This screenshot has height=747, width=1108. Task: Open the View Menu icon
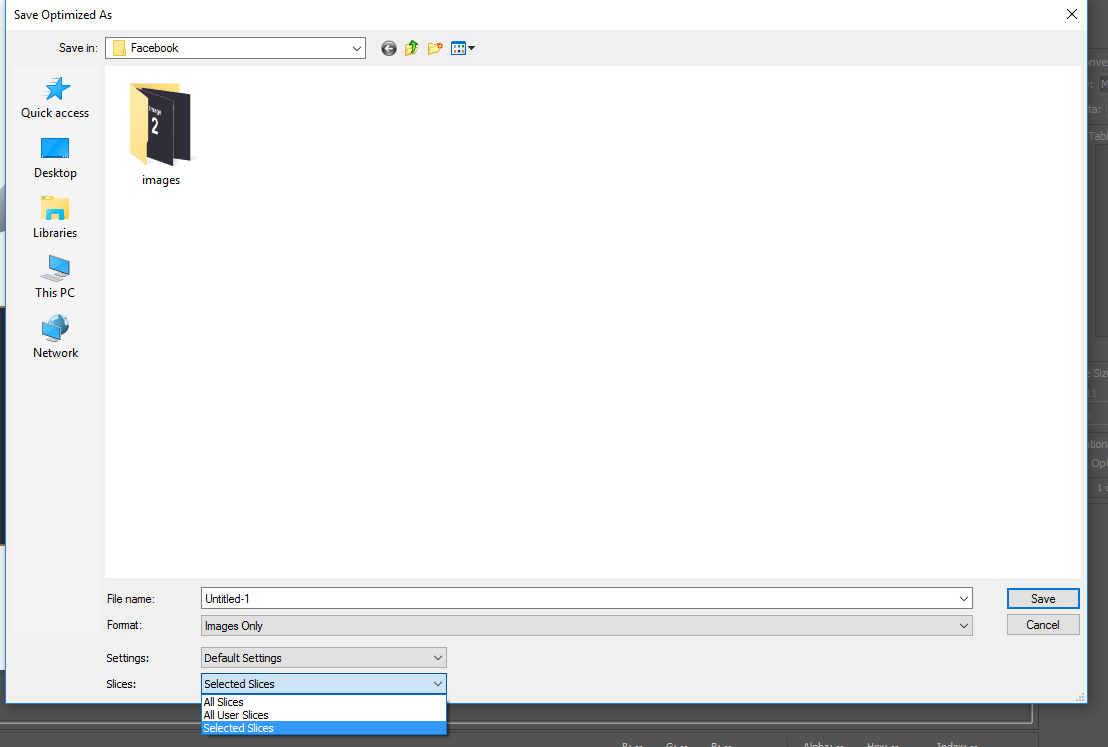[462, 48]
